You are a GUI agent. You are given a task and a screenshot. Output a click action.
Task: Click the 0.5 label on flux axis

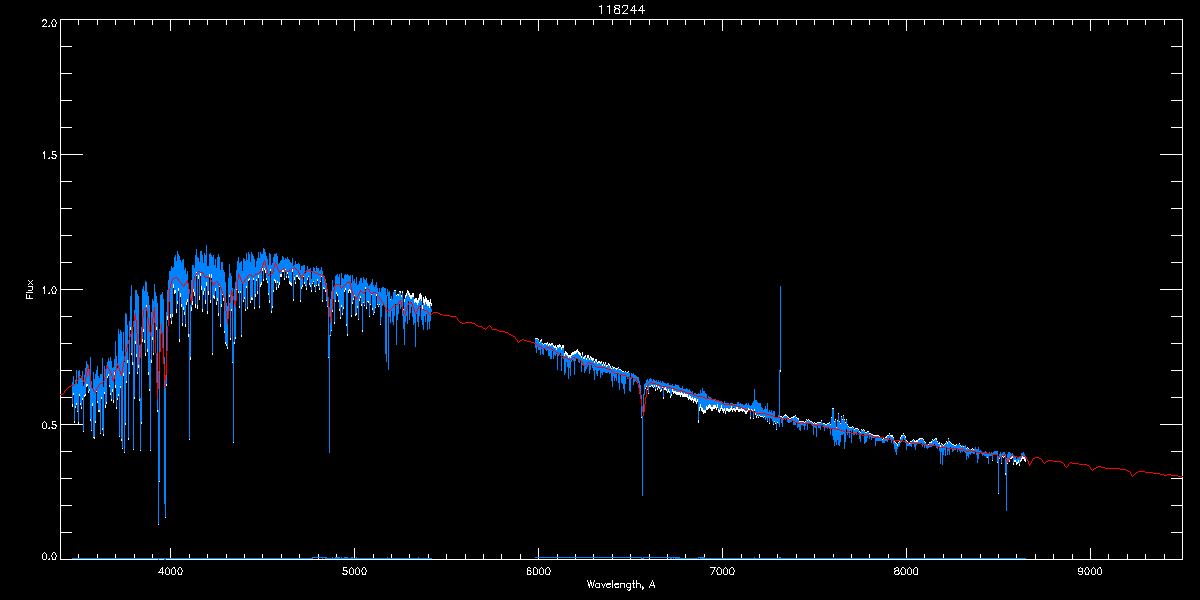pos(49,424)
